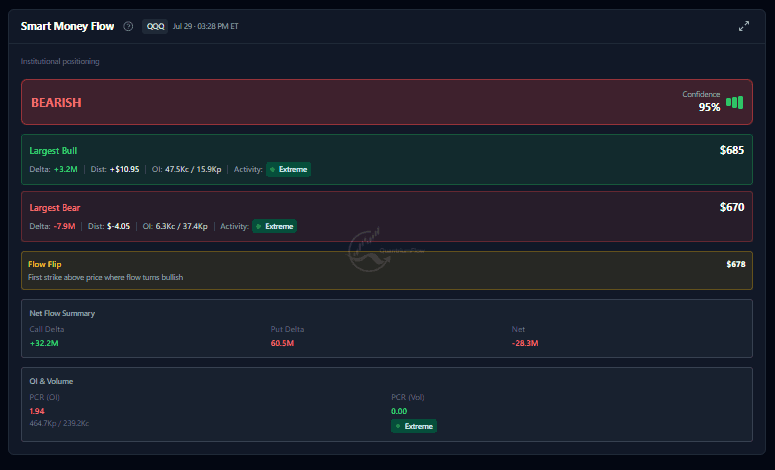Click the +$10.95 distance value
This screenshot has height=470, width=775.
pos(125,169)
